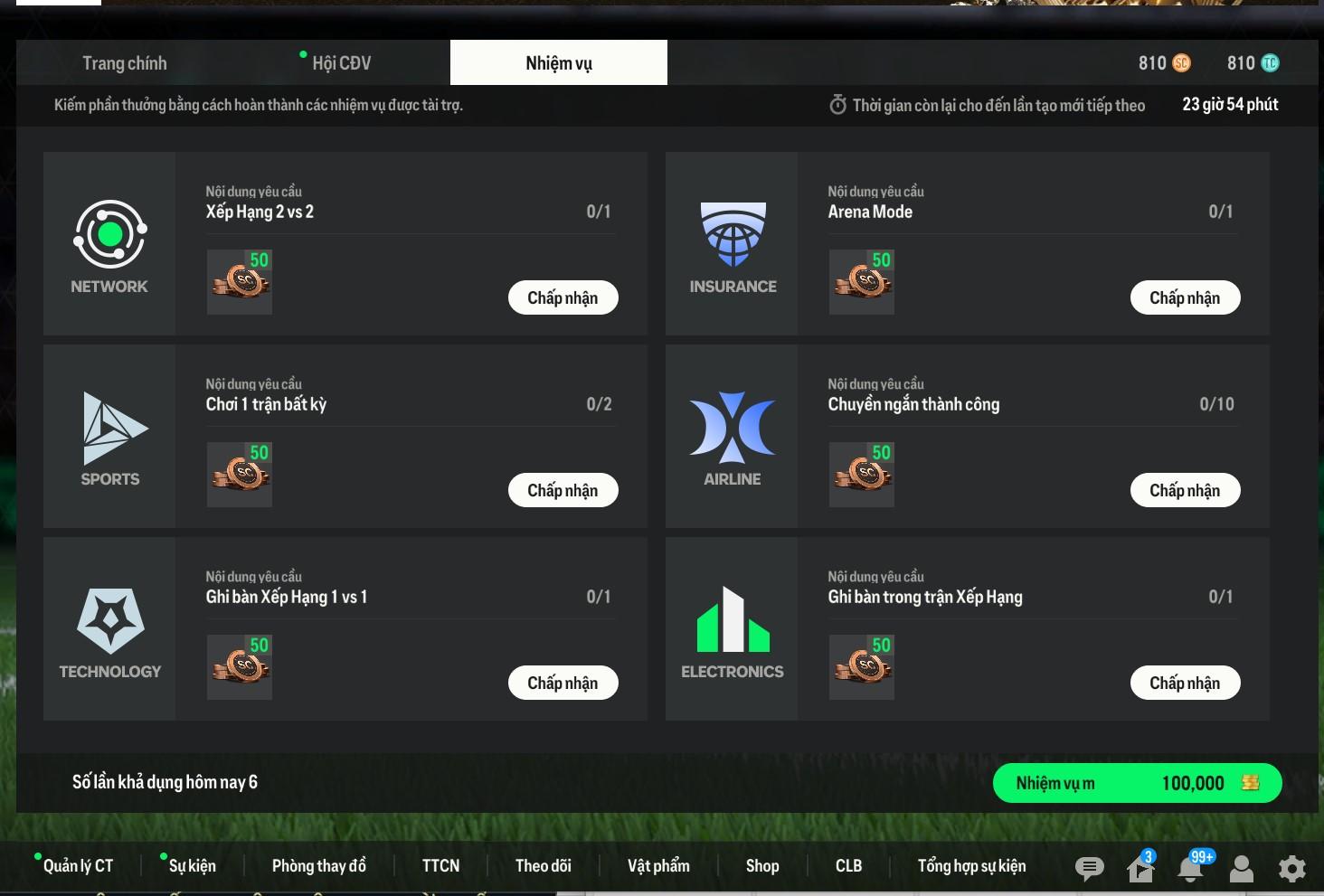This screenshot has height=896, width=1324.
Task: Open Phòng thay đồ in bottom menu
Action: (318, 866)
